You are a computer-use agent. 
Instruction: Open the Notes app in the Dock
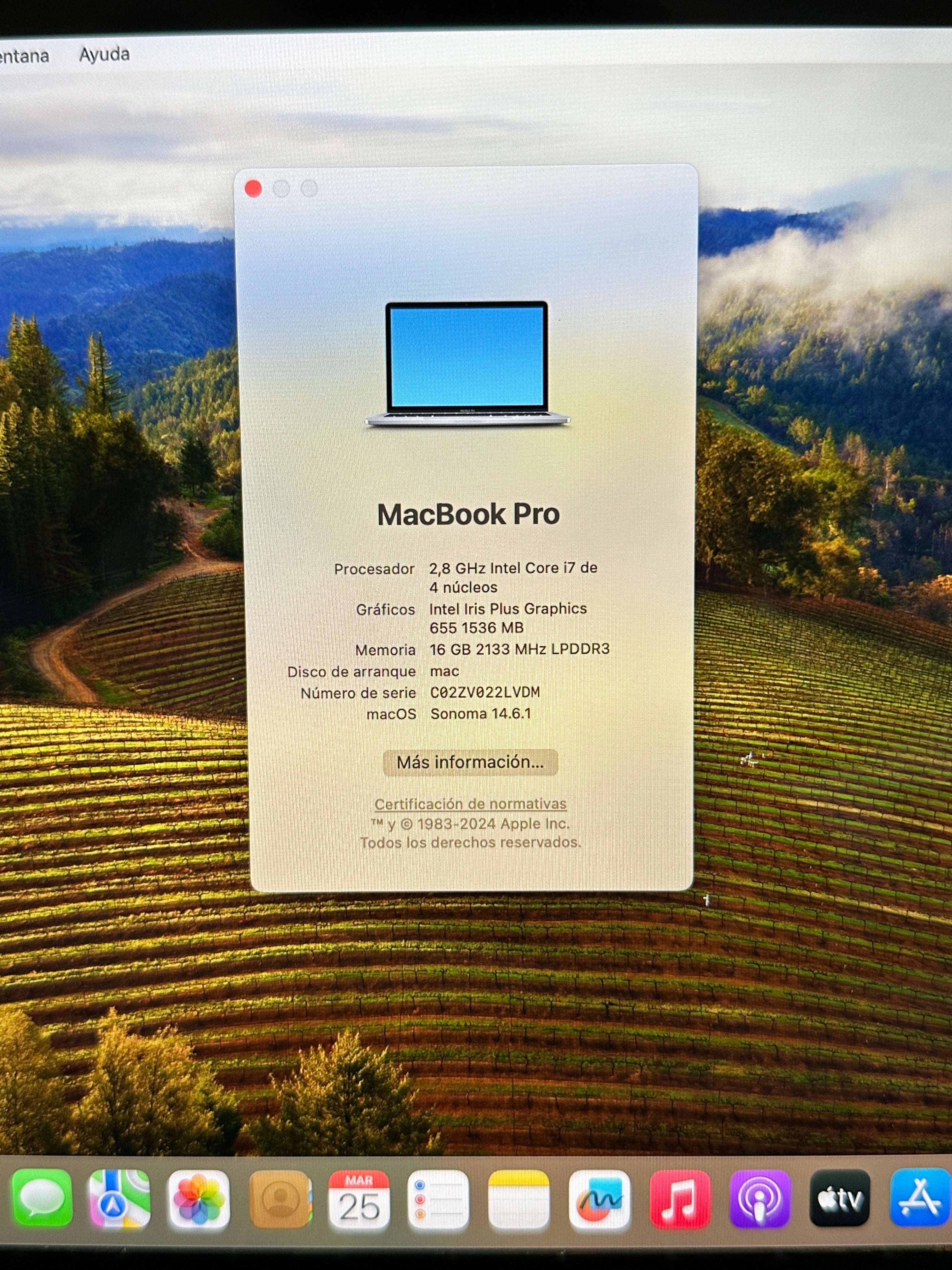coord(519,1199)
